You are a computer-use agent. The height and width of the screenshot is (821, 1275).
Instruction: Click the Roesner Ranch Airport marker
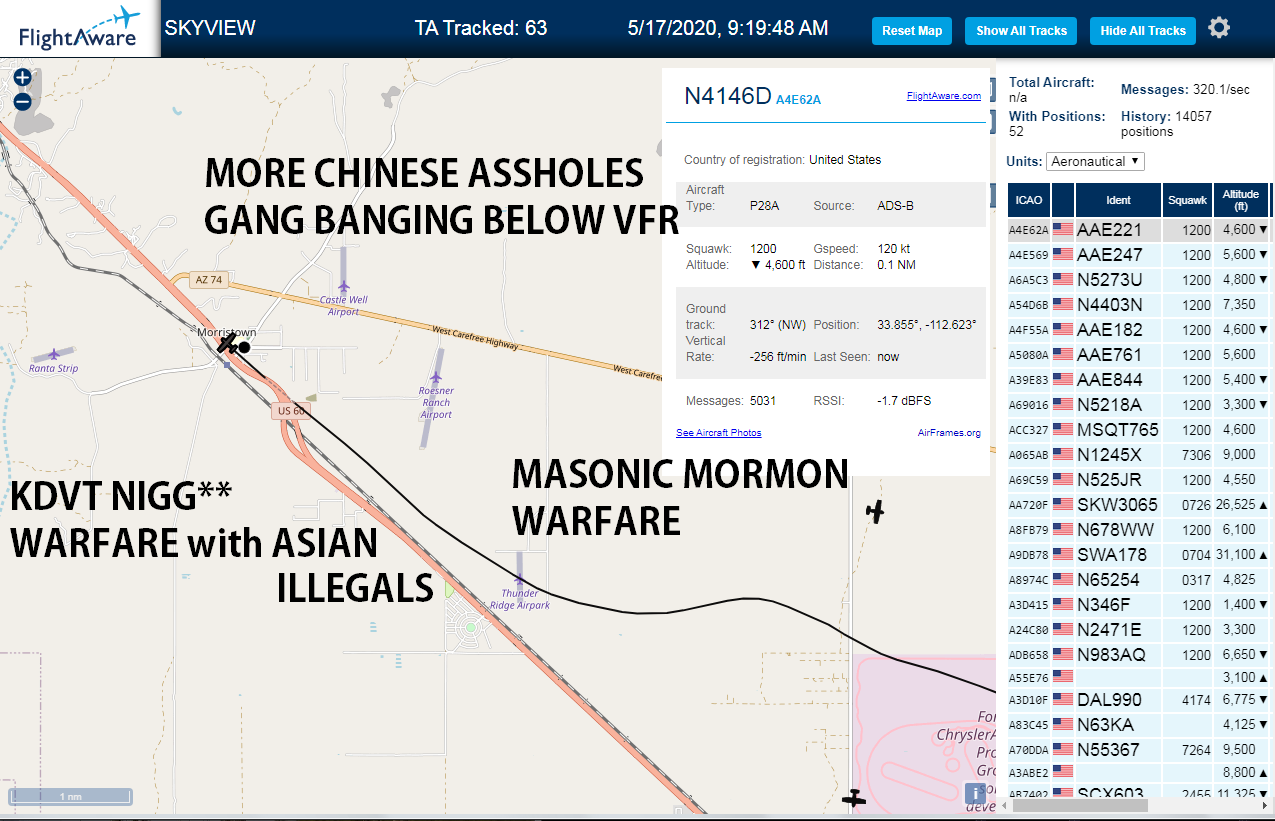pos(437,378)
